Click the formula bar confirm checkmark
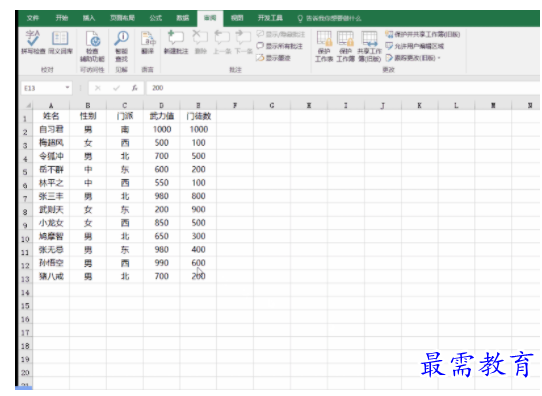 (116, 88)
